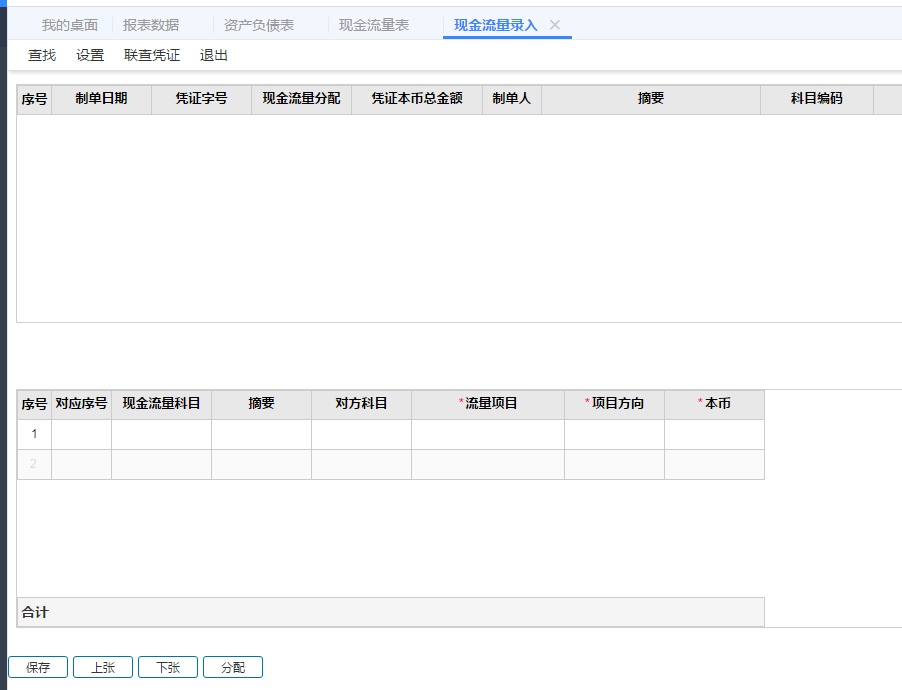Click the 保存 button to save
Image resolution: width=902 pixels, height=690 pixels.
[x=37, y=667]
